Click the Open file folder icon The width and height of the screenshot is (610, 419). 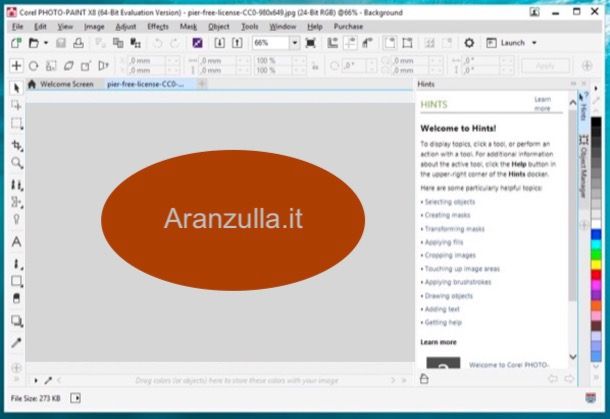tap(34, 43)
